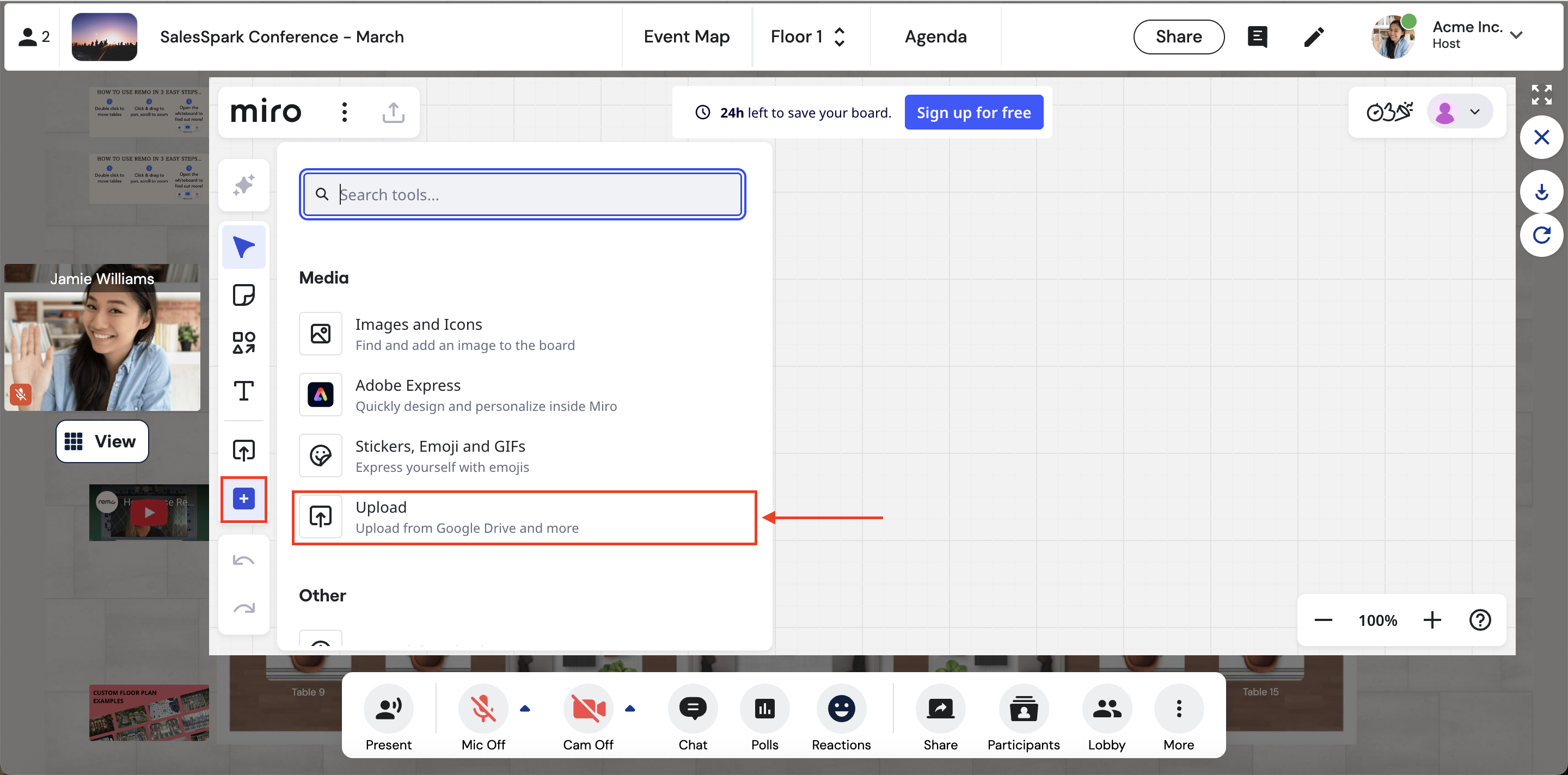Select the Text tool in Miro
This screenshot has height=775, width=1568.
[x=243, y=391]
